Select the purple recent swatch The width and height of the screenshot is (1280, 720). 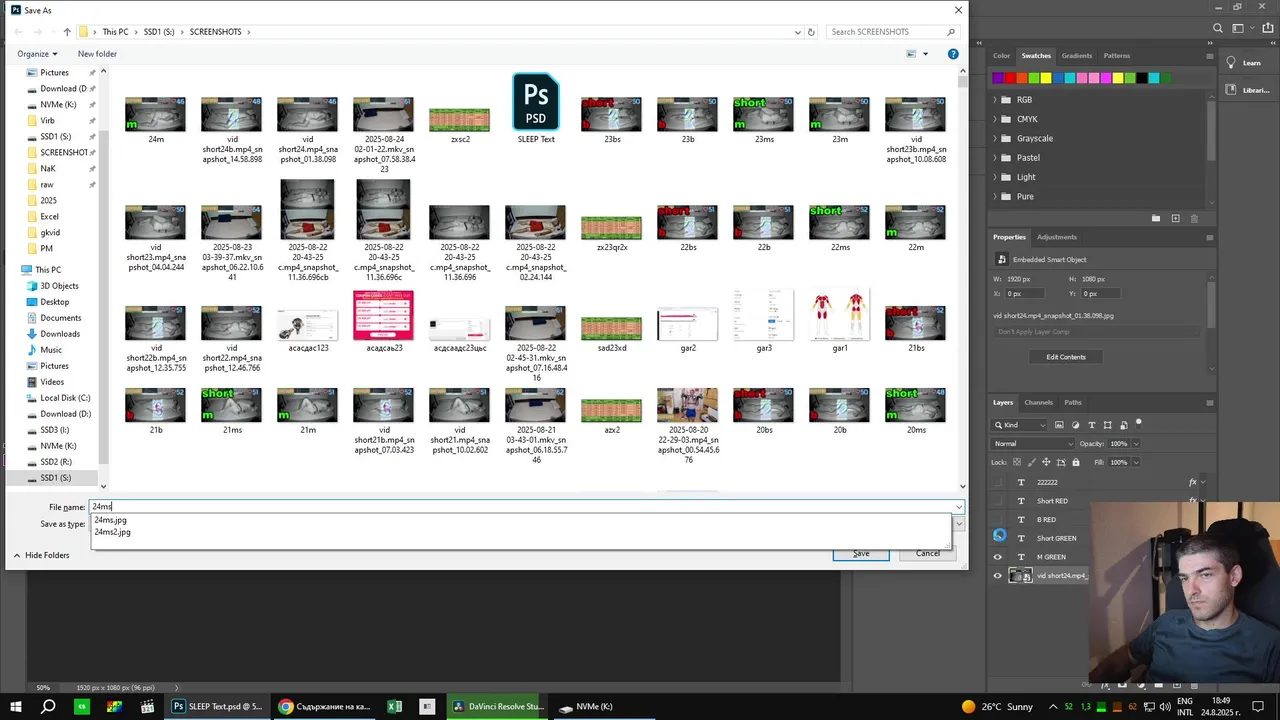pos(998,78)
